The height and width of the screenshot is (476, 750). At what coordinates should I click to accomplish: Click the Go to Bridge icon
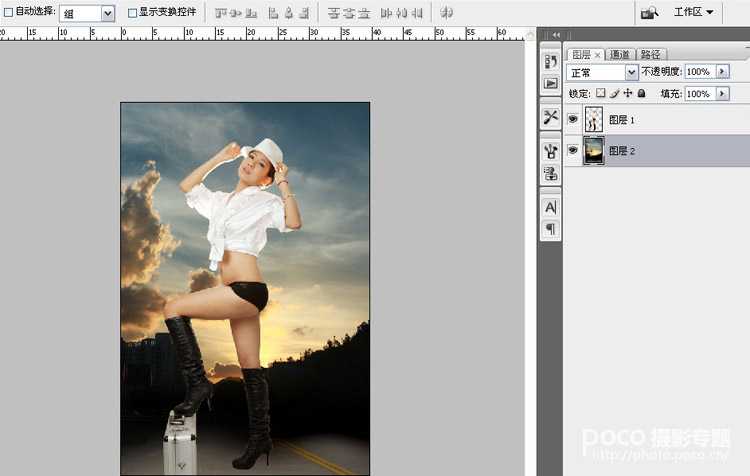coord(650,12)
